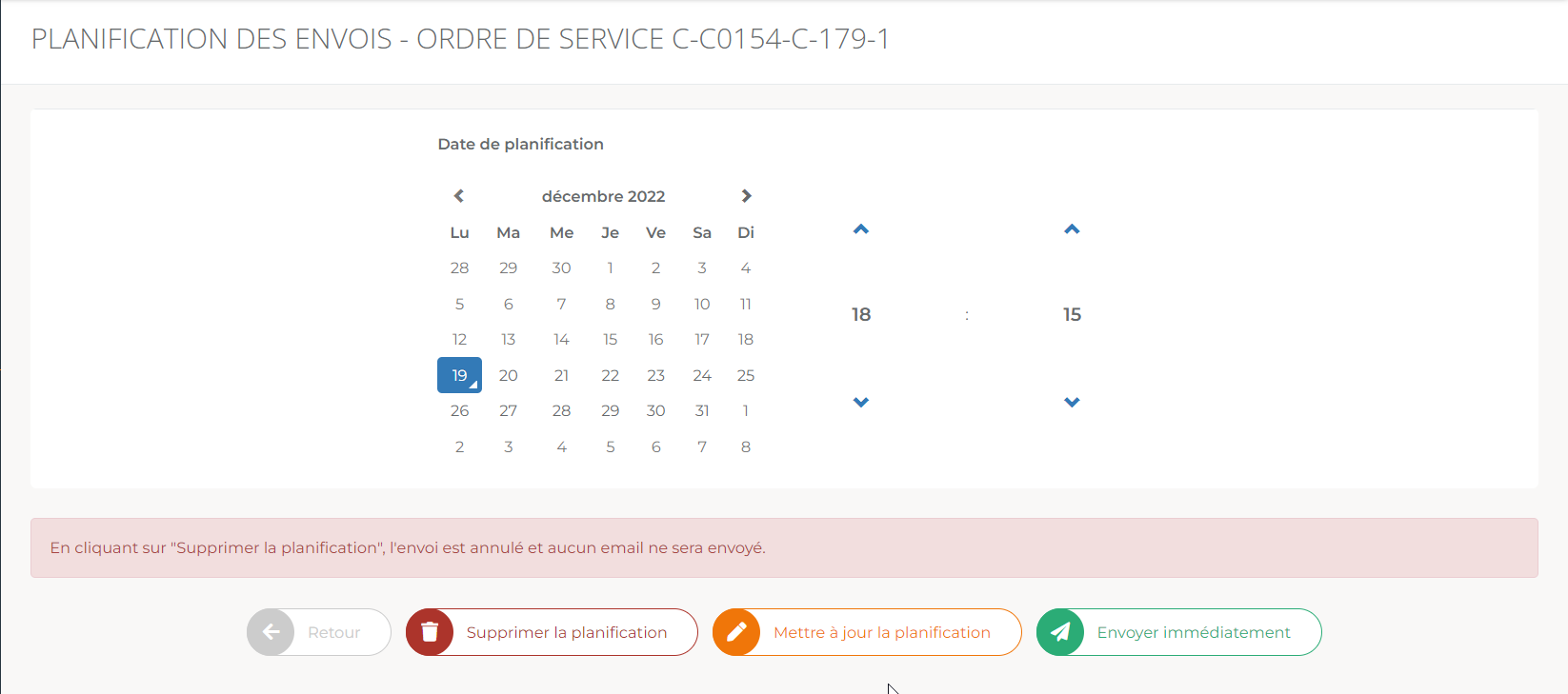Image resolution: width=1568 pixels, height=694 pixels.
Task: Decrease the minutes value below 15
Action: click(1072, 402)
